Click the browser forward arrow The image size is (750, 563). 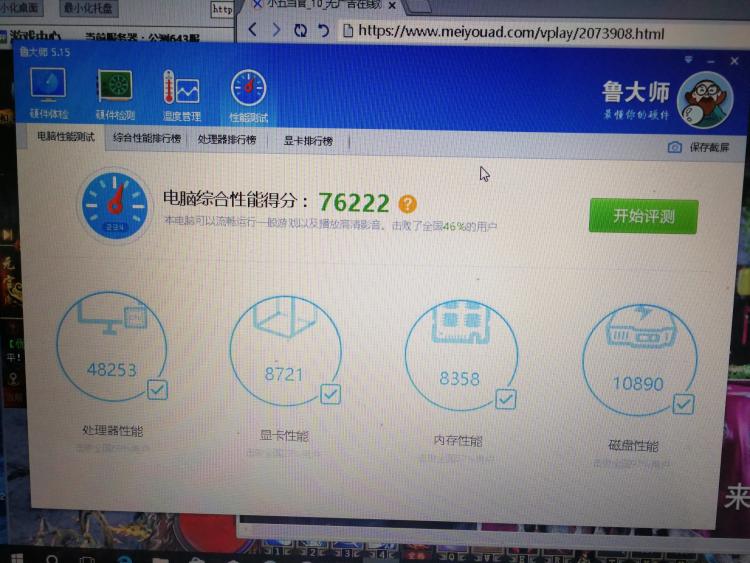pyautogui.click(x=276, y=30)
